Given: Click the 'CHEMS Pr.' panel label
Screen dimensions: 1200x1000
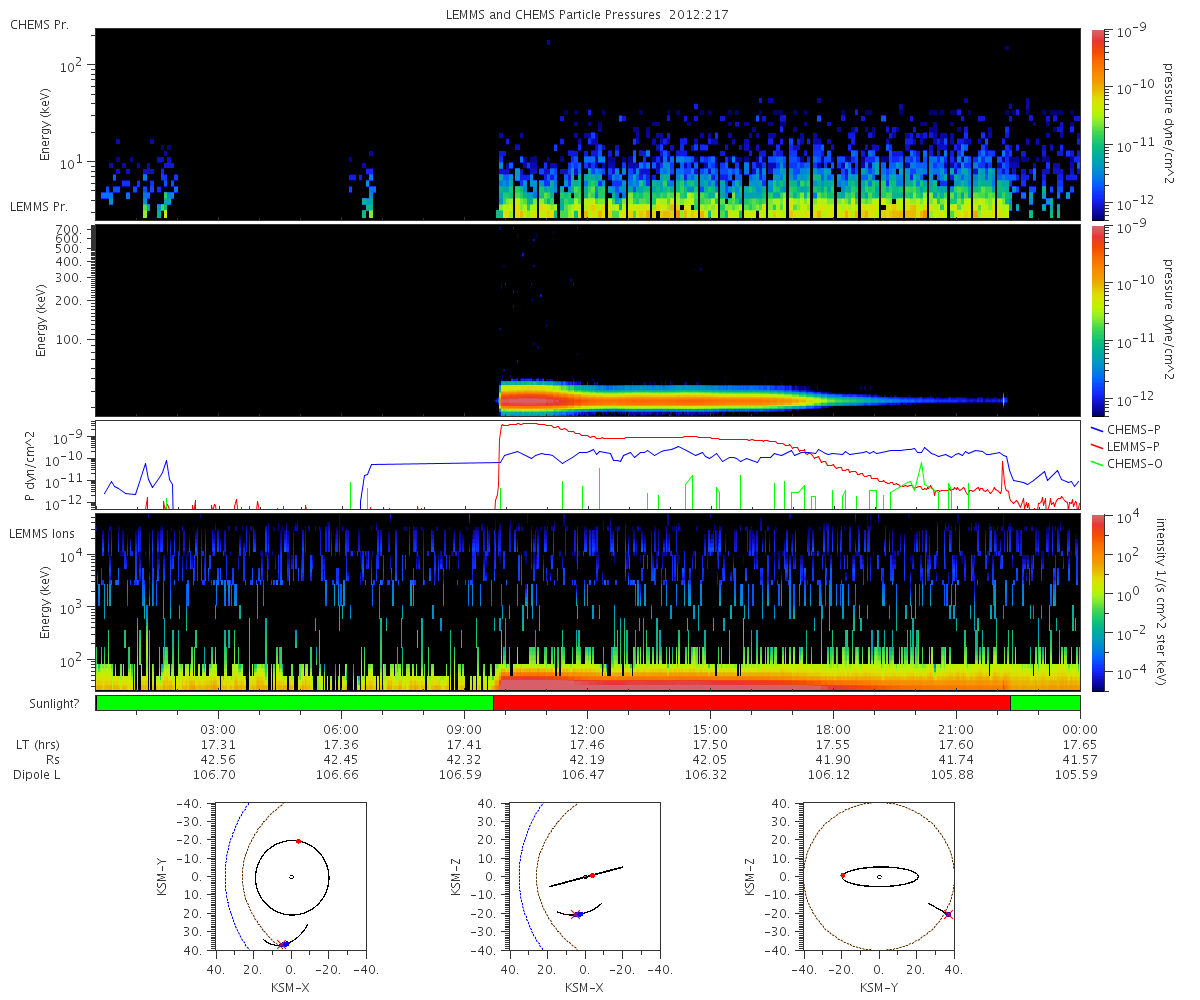Looking at the screenshot, I should pyautogui.click(x=39, y=25).
